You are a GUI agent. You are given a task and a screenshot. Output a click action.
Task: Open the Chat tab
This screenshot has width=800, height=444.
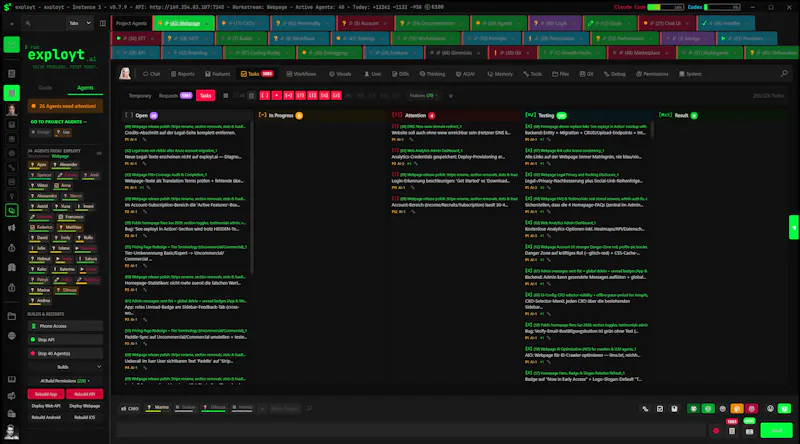152,74
